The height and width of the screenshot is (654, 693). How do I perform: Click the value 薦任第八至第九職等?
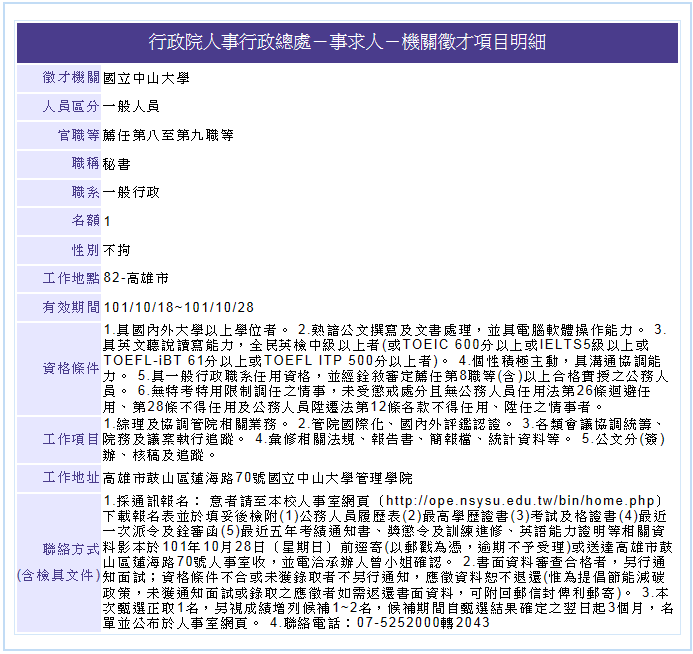168,135
